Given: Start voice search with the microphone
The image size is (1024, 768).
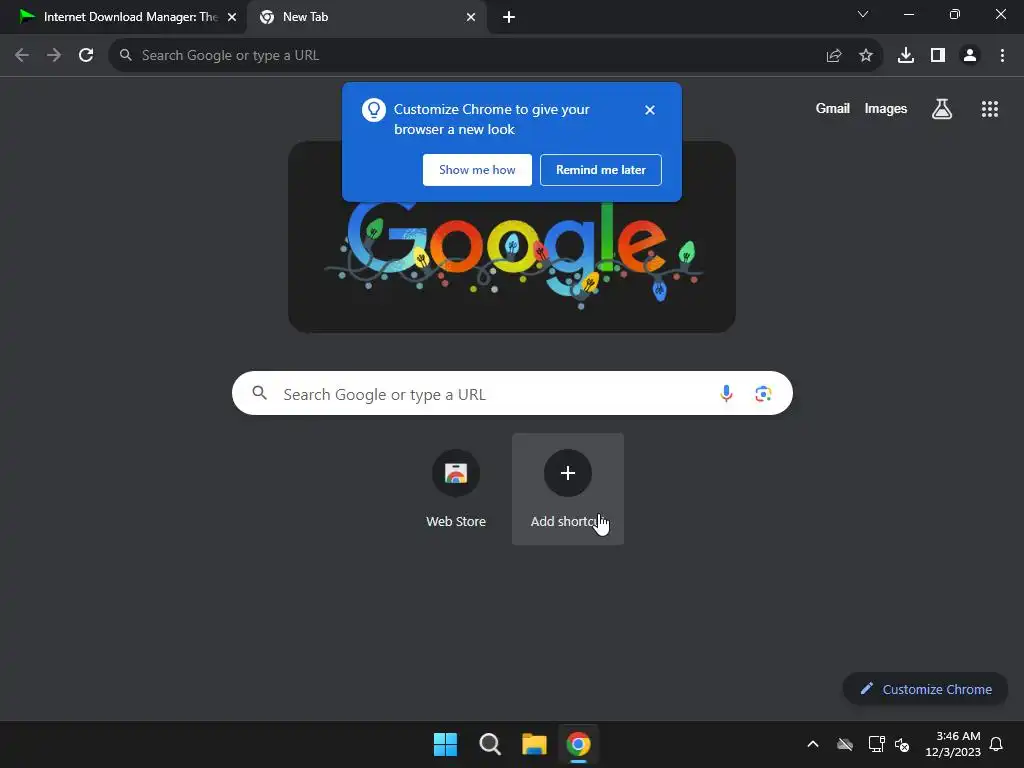Looking at the screenshot, I should point(726,393).
